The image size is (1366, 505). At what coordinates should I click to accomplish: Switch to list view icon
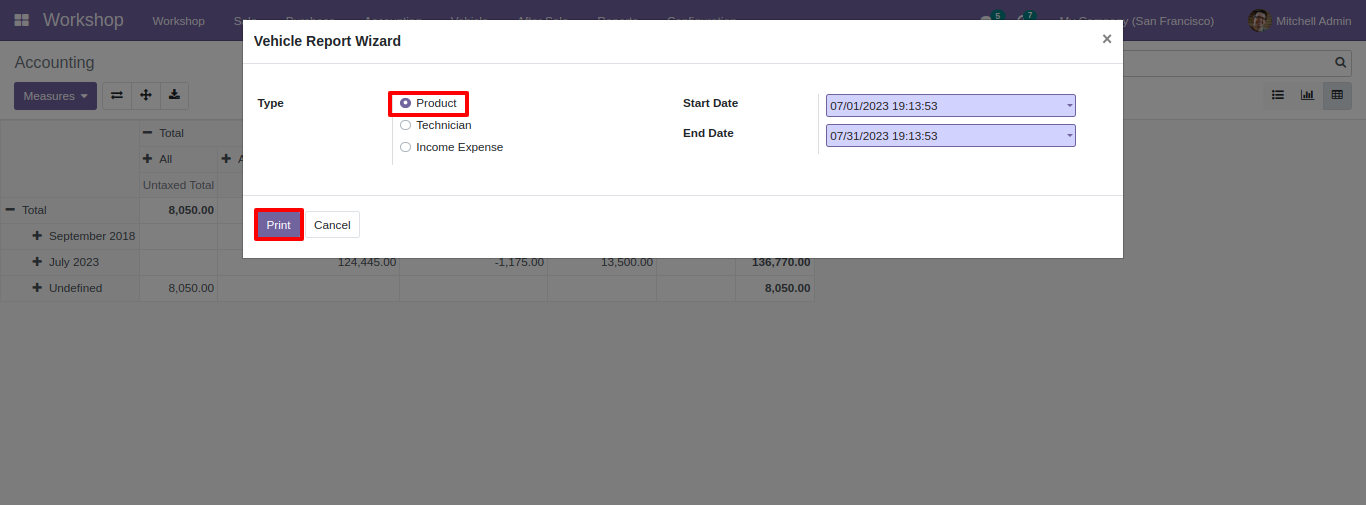pyautogui.click(x=1278, y=95)
